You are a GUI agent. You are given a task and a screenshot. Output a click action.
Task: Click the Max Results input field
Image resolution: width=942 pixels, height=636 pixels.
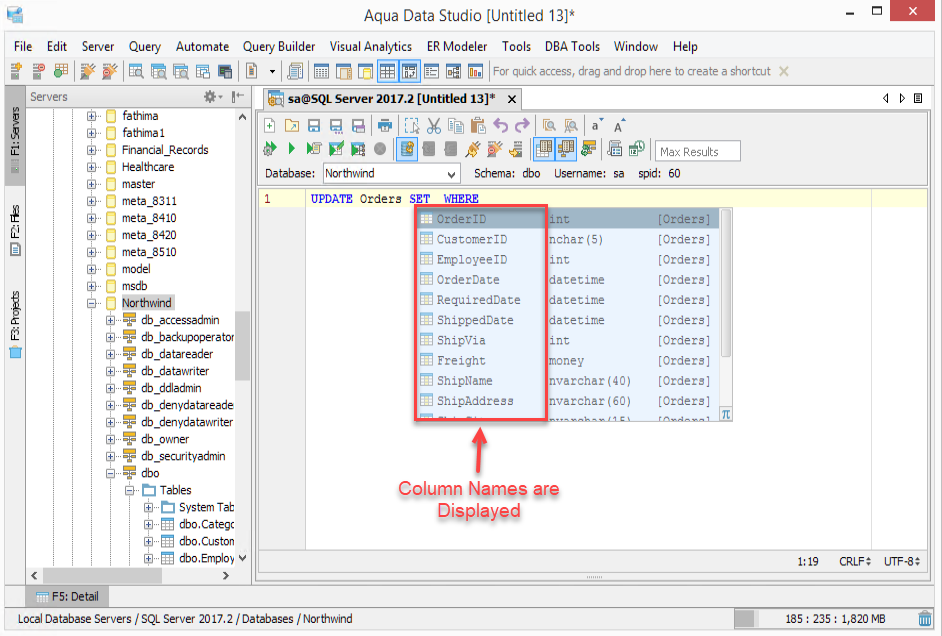click(697, 151)
